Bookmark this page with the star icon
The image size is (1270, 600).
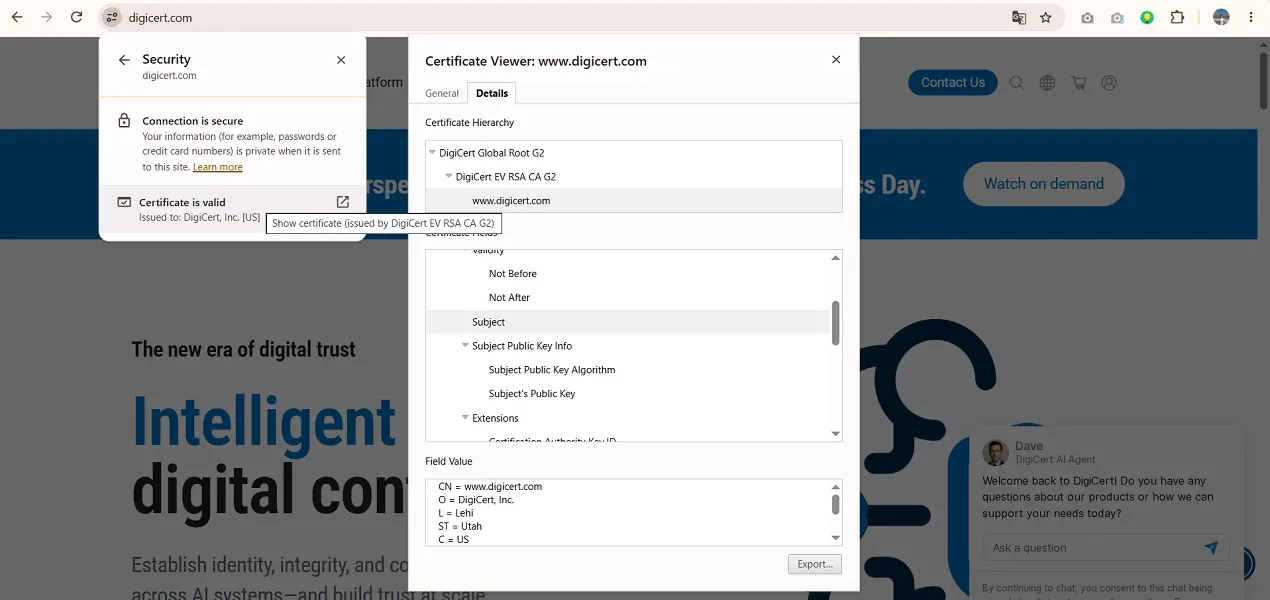point(1046,17)
